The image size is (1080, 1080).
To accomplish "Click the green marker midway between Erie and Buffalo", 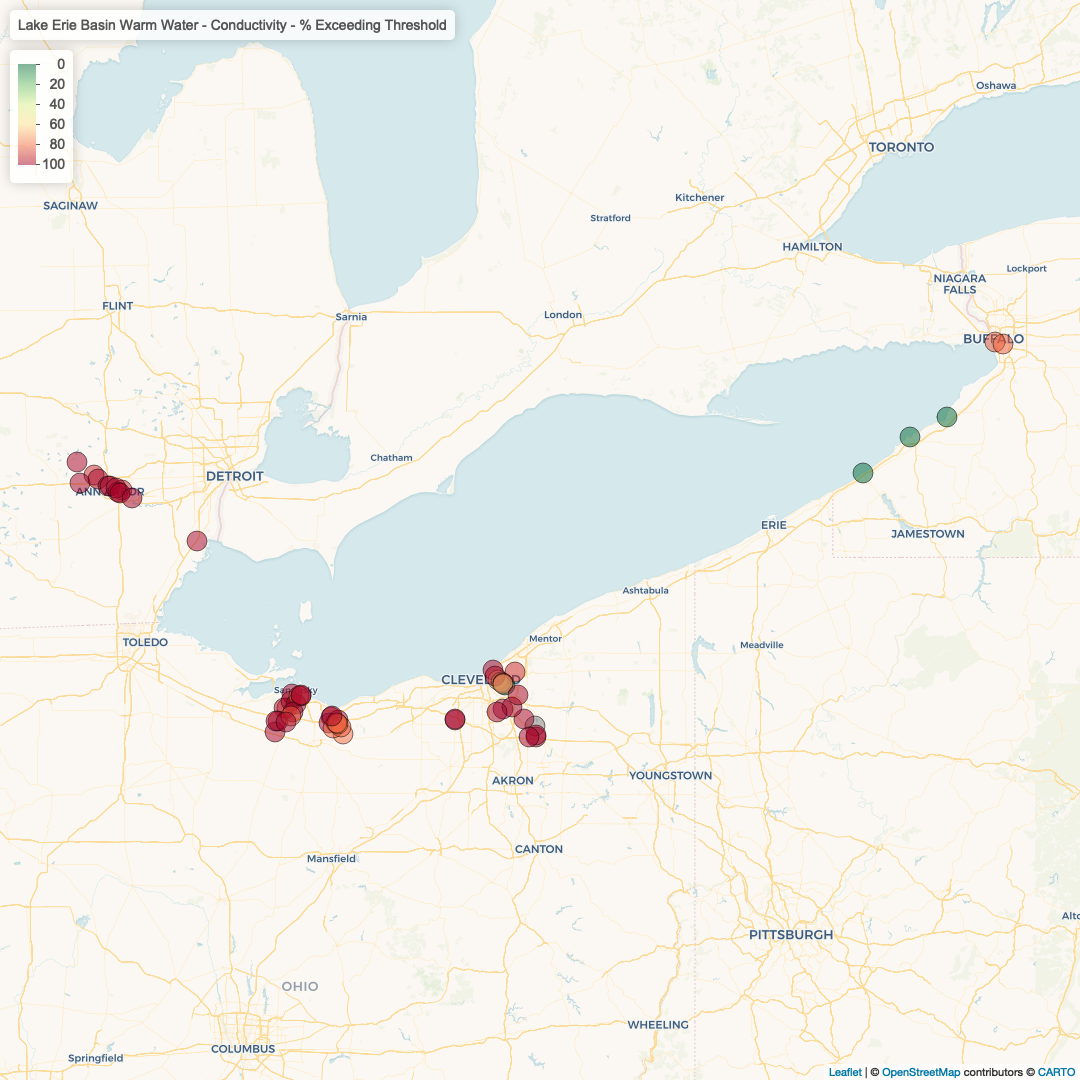I will pos(908,437).
